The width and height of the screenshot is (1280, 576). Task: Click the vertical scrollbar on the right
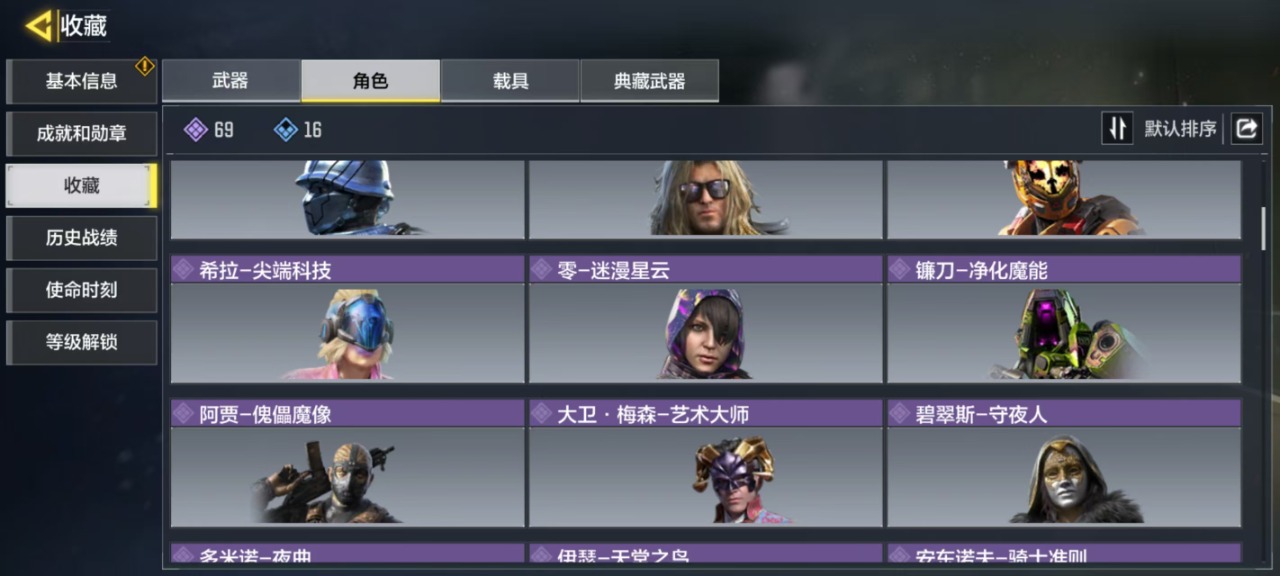tap(1263, 228)
